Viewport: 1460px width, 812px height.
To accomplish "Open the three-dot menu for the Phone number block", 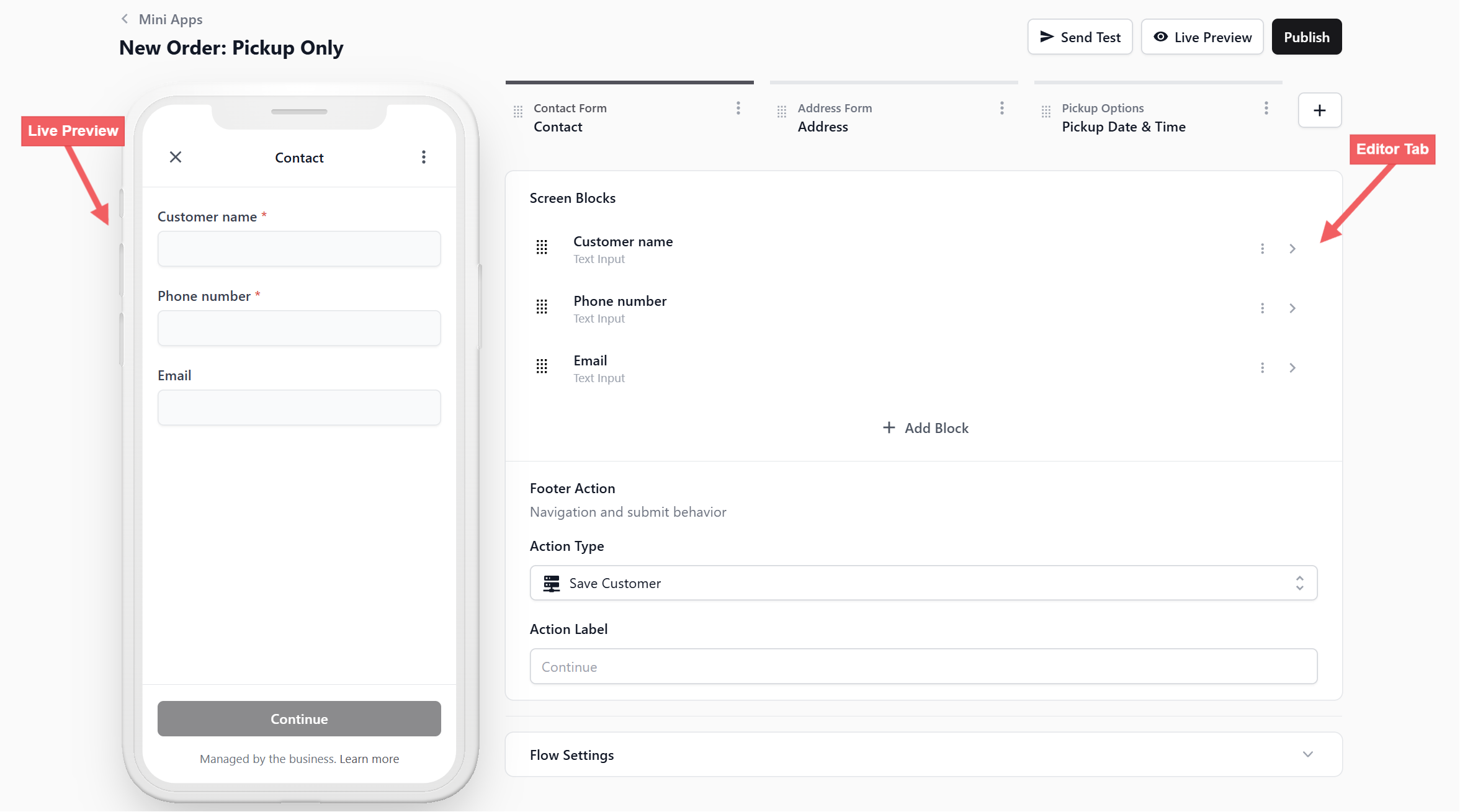I will 1262,308.
